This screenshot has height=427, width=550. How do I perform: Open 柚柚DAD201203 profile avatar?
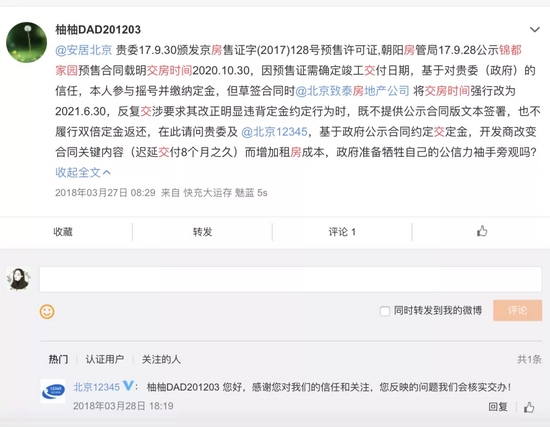(x=26, y=42)
